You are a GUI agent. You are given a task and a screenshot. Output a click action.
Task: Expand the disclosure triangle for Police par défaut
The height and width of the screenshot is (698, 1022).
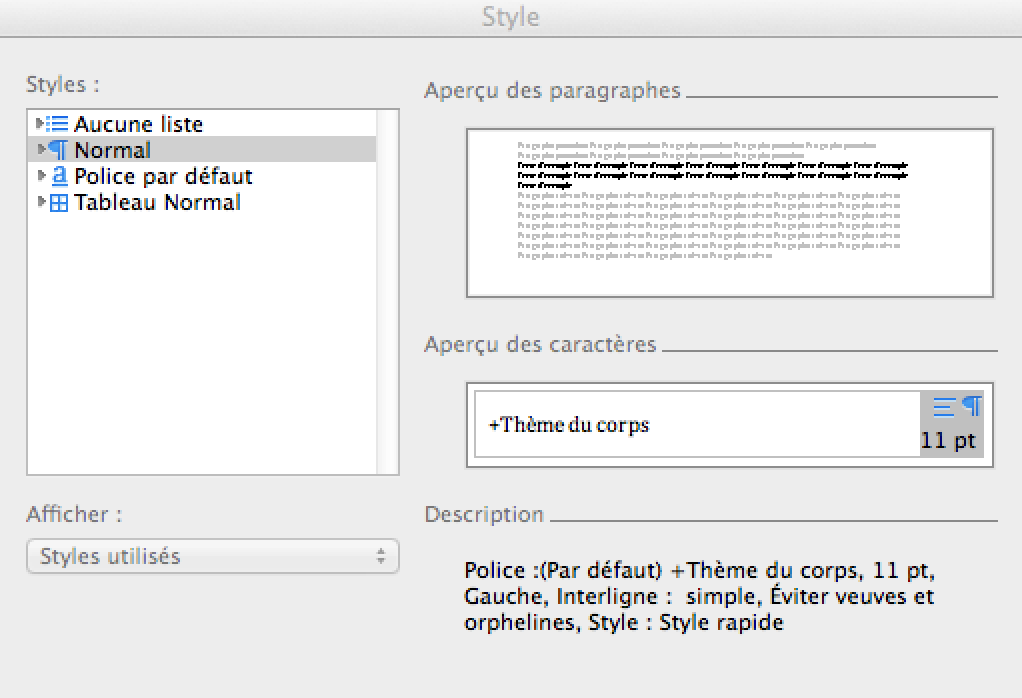click(43, 176)
